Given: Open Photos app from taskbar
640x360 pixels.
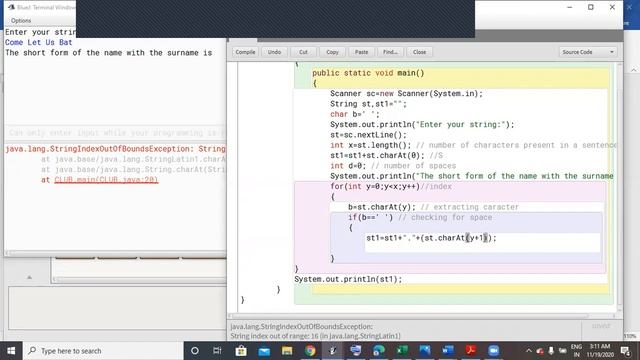Looking at the screenshot, I should (x=425, y=351).
